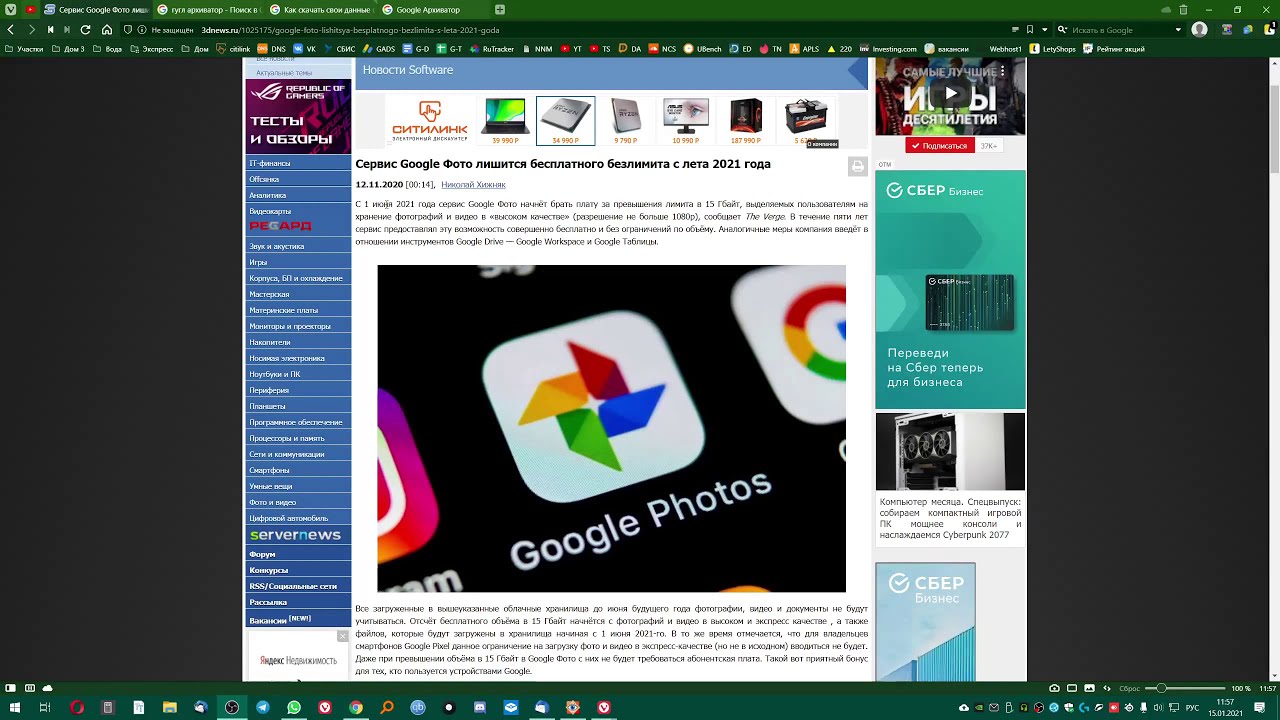
Task: Open Discord from the taskbar
Action: coord(480,707)
